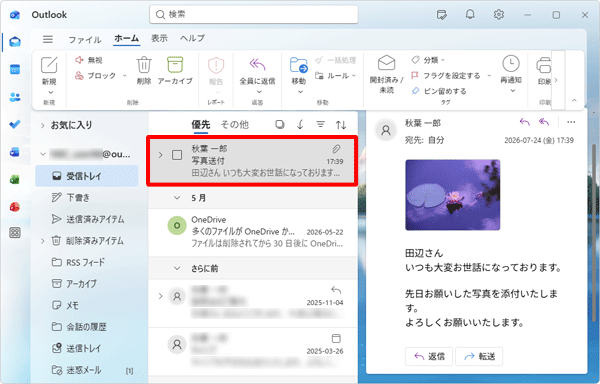The height and width of the screenshot is (384, 600).
Task: Open the ファイル menu
Action: click(85, 39)
